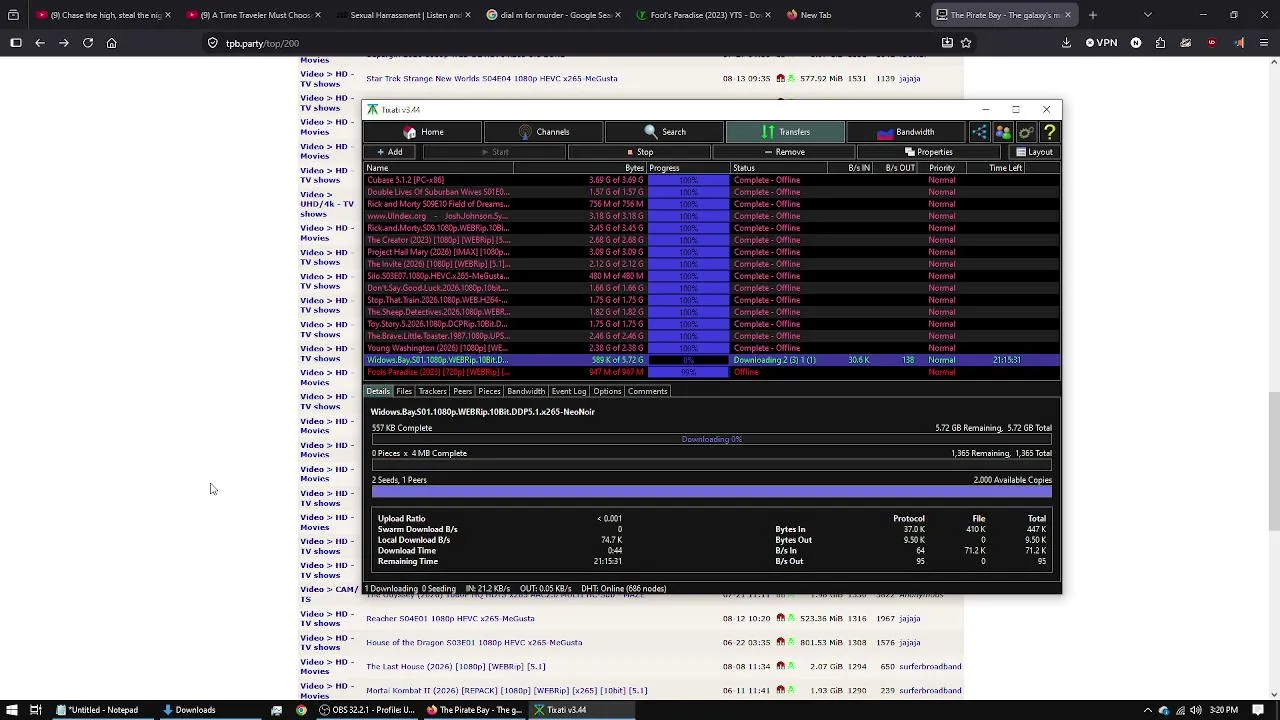
Task: Open the Layout options button
Action: pyautogui.click(x=1034, y=152)
